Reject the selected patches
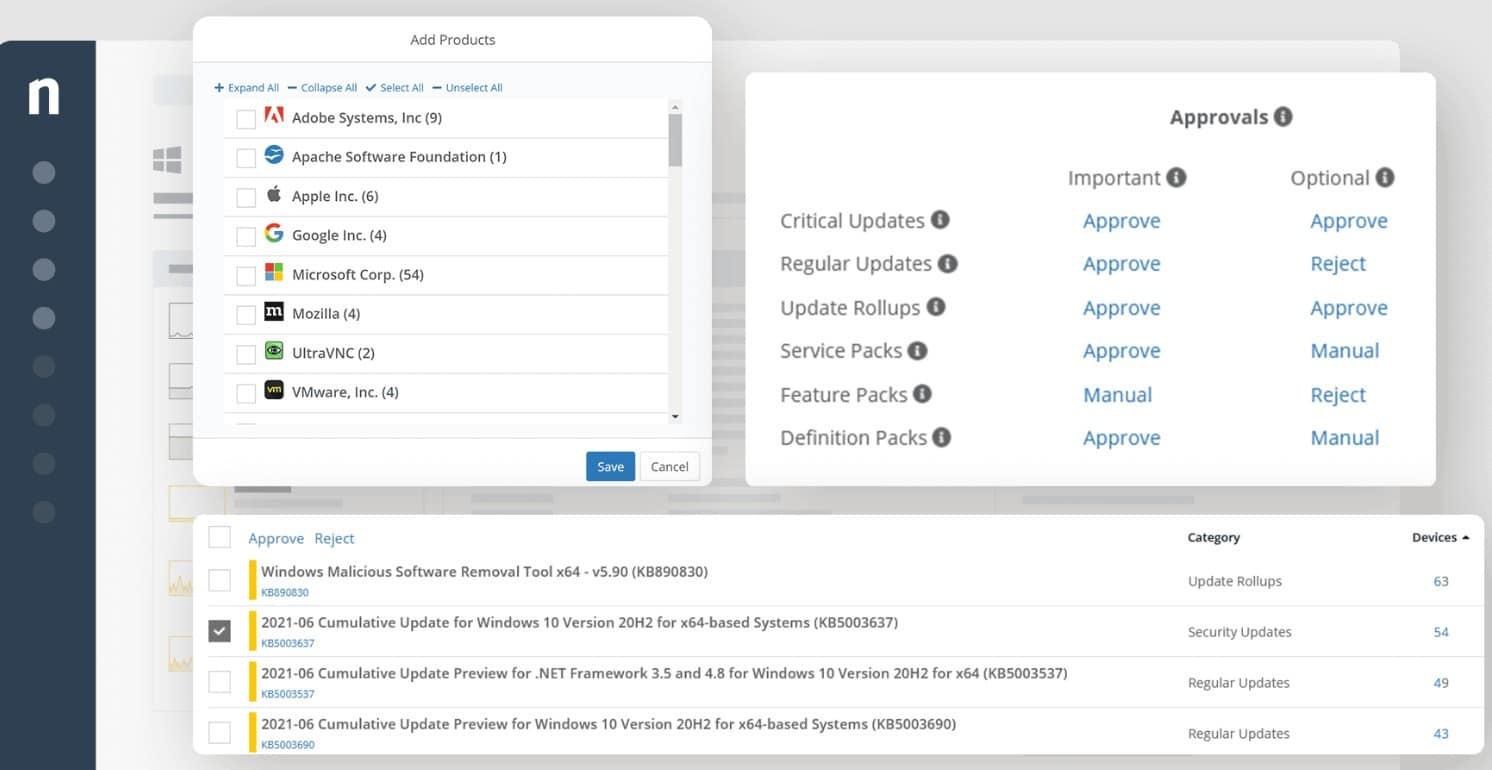The width and height of the screenshot is (1492, 770). coord(334,538)
